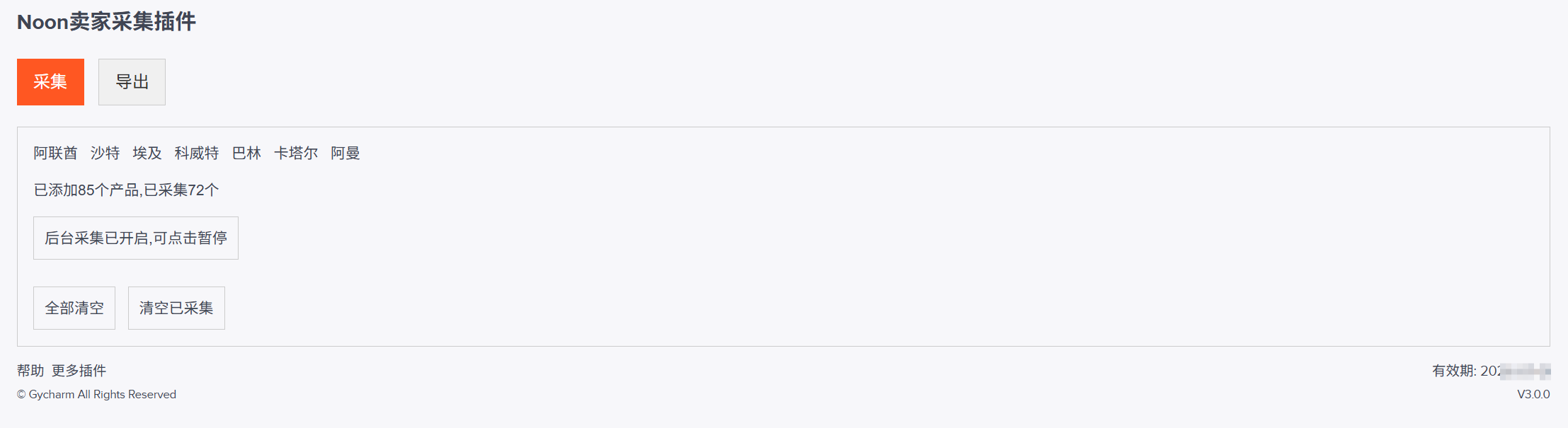The height and width of the screenshot is (428, 1568).
Task: Choose the 卡塔尔 country link
Action: (x=296, y=153)
